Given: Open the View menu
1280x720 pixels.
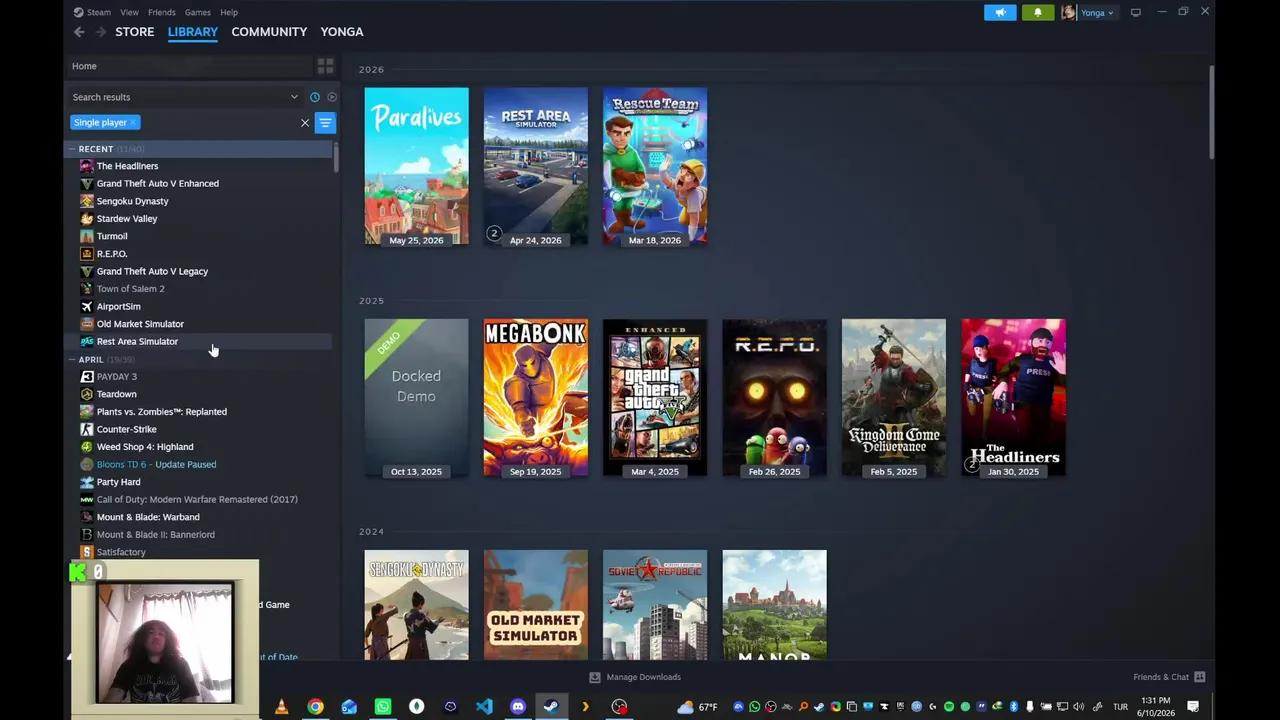Looking at the screenshot, I should click(129, 12).
